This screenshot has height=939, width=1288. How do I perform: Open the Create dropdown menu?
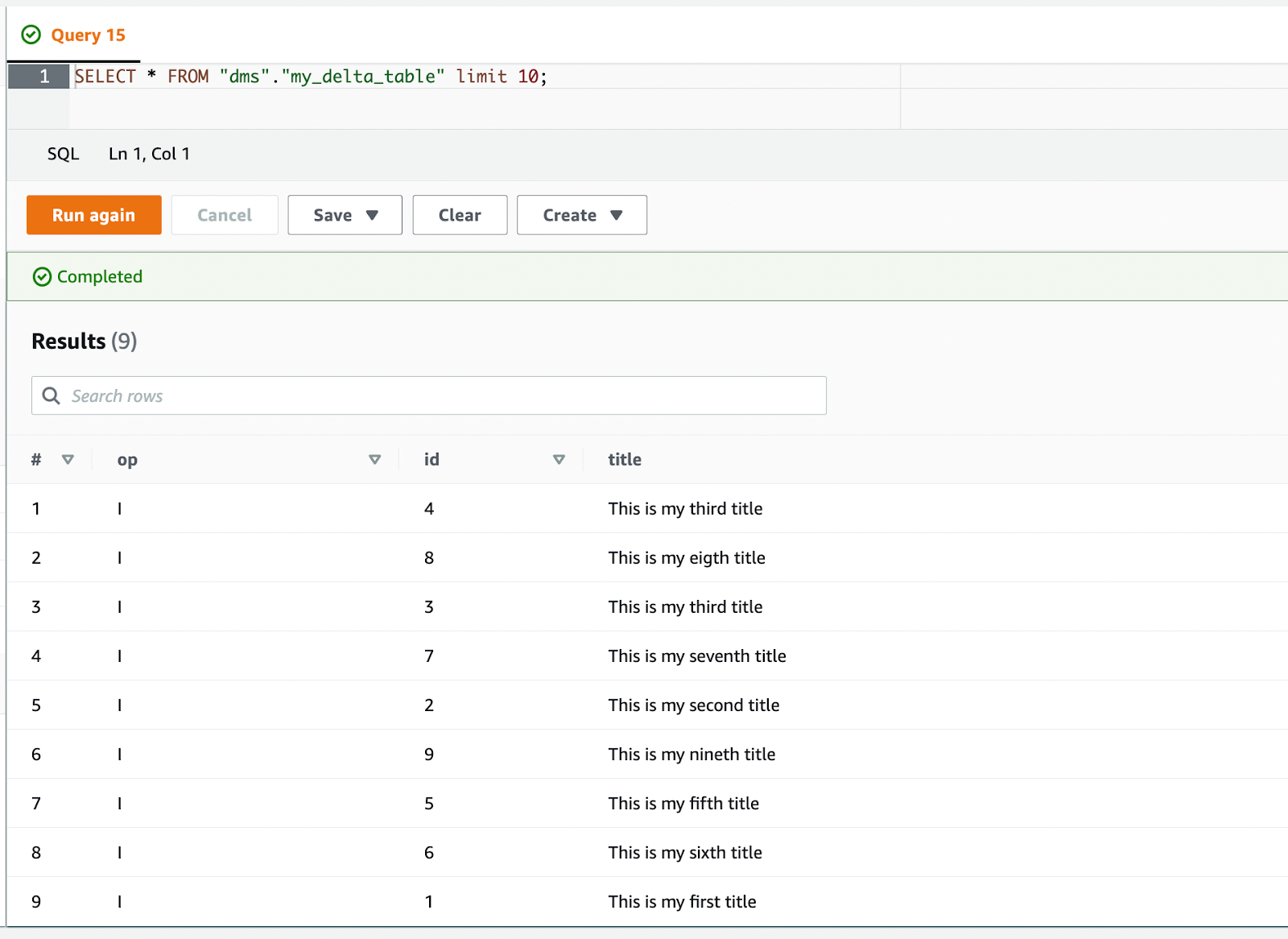coord(582,215)
